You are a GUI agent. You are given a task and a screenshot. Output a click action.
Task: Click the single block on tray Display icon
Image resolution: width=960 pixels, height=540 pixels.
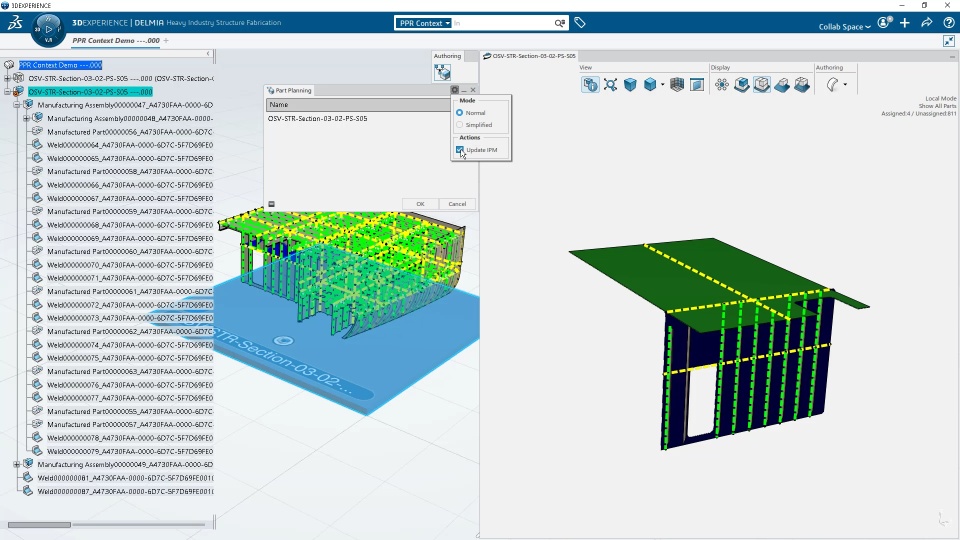click(x=782, y=84)
